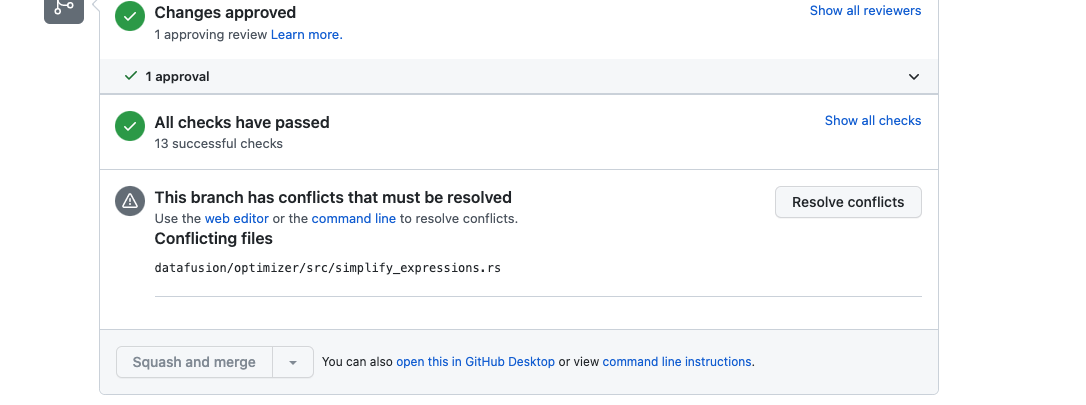Viewport: 1086px width, 405px height.
Task: Click the small checkmark next to 1 approval
Action: (x=131, y=76)
